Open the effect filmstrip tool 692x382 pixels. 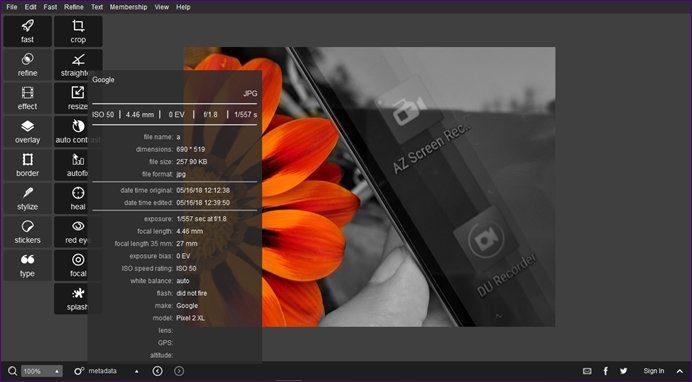[x=27, y=98]
